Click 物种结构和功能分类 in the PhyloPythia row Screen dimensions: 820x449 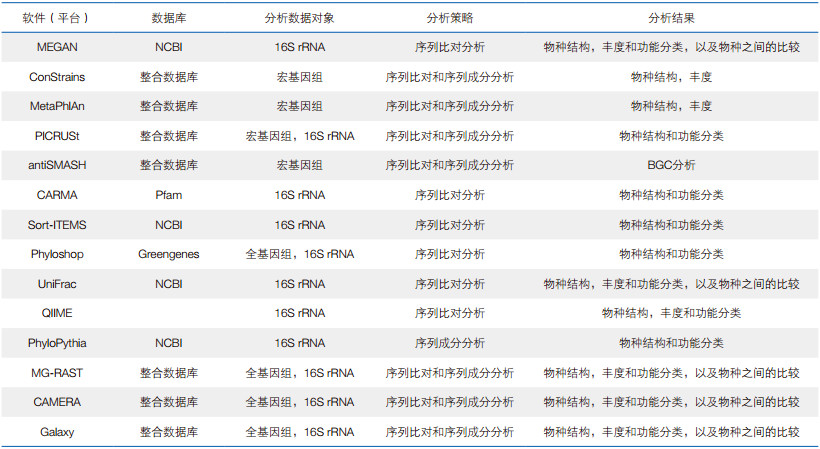click(671, 343)
